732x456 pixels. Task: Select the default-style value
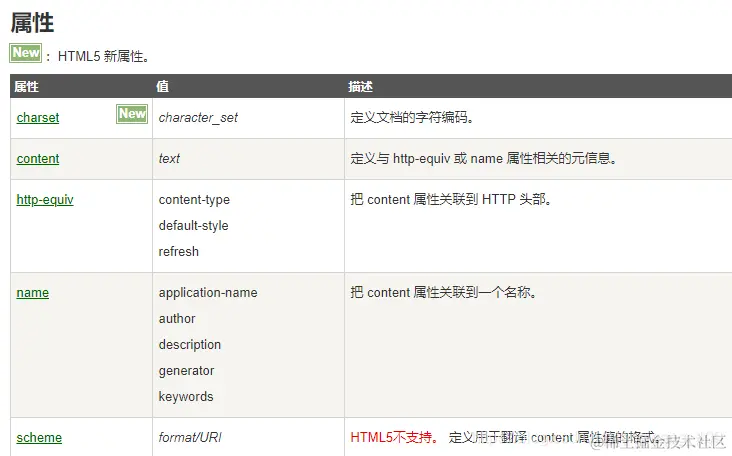coord(193,226)
